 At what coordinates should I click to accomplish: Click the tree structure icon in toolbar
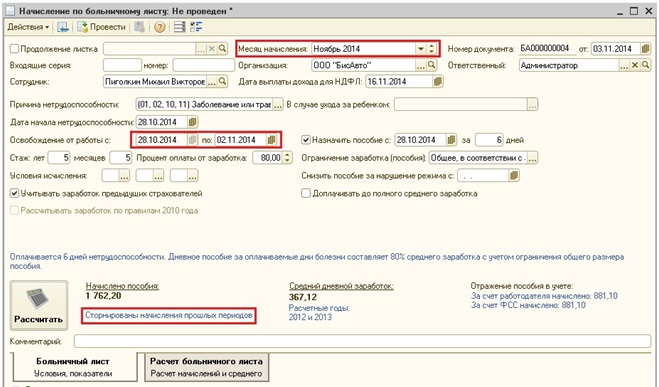pyautogui.click(x=196, y=27)
